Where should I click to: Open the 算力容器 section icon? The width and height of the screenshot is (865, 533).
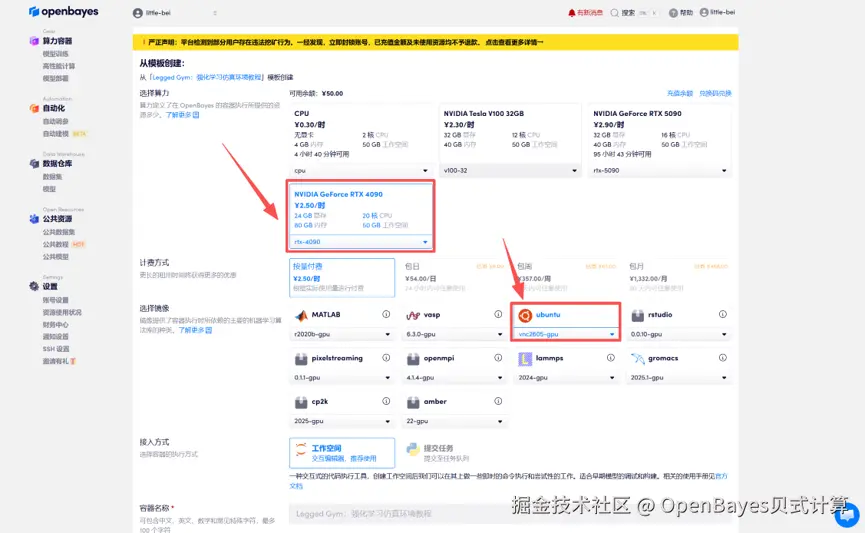click(x=34, y=41)
